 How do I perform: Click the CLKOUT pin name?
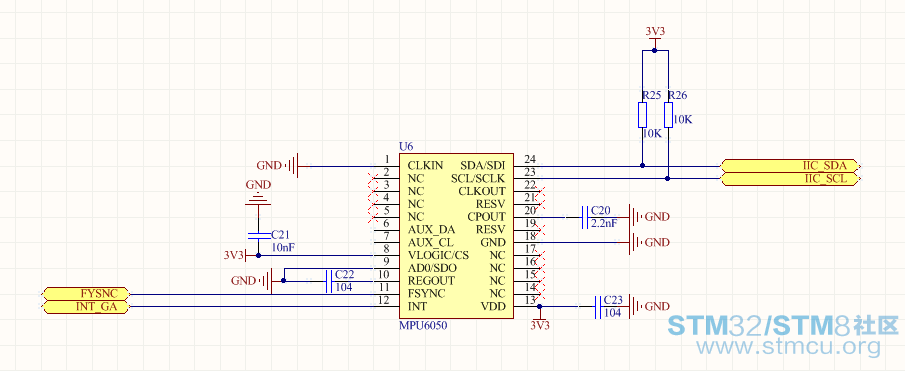click(482, 191)
